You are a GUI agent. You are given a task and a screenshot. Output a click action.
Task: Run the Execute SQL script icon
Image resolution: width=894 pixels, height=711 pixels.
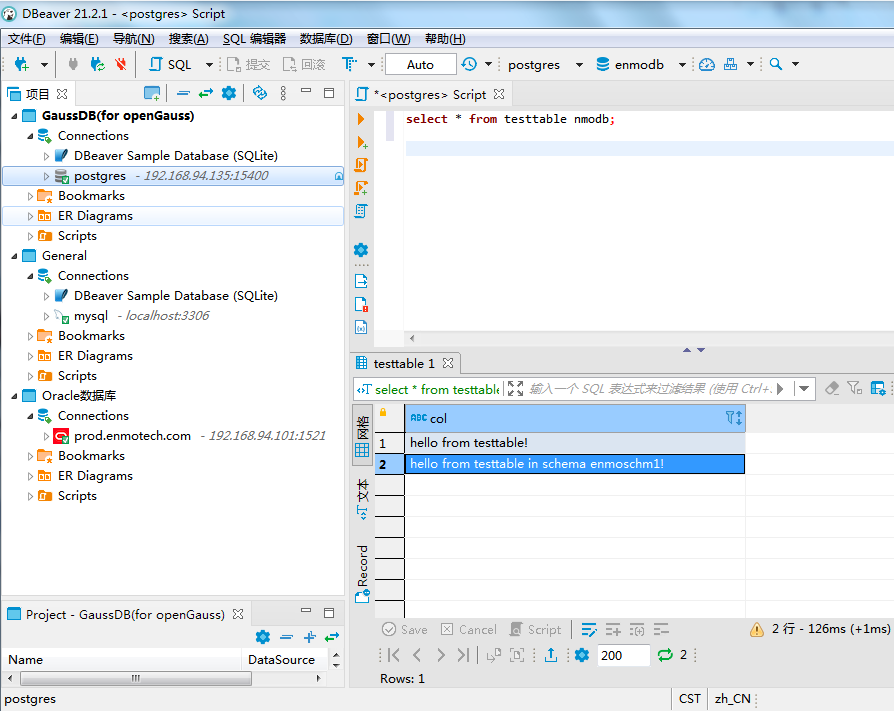click(361, 165)
